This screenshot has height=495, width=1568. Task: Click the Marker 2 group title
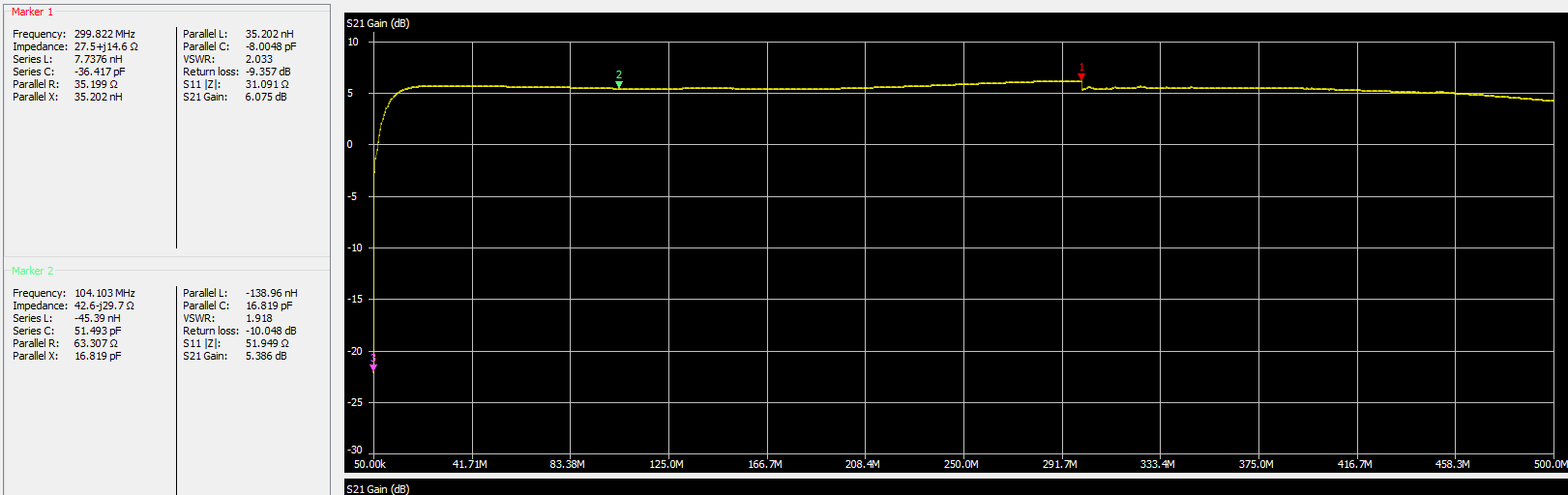(33, 271)
